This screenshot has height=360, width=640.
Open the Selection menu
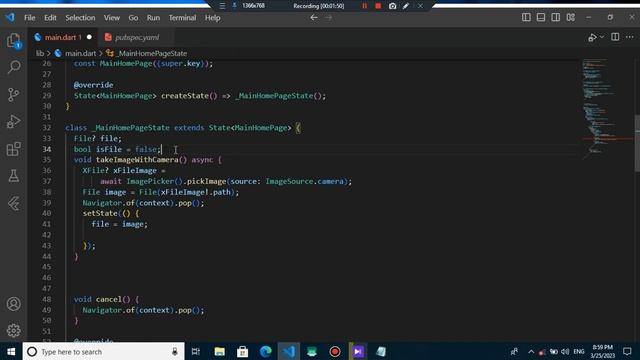tap(80, 18)
